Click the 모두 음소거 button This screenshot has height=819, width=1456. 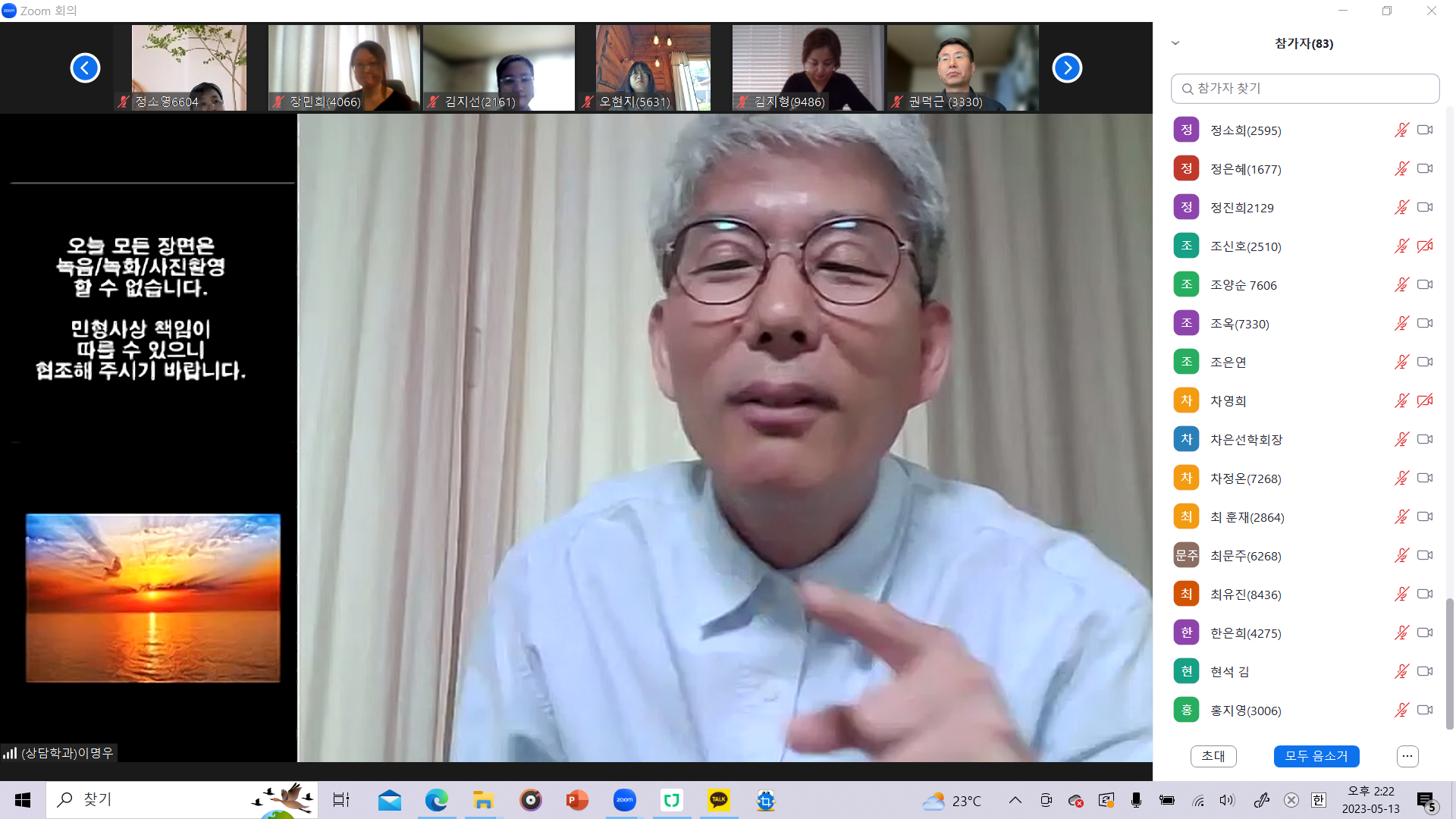[x=1316, y=756]
